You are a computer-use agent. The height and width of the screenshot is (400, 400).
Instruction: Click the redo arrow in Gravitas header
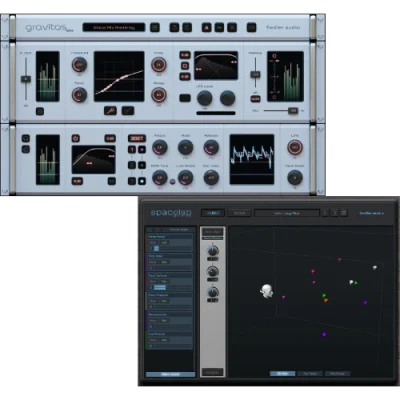click(x=187, y=27)
